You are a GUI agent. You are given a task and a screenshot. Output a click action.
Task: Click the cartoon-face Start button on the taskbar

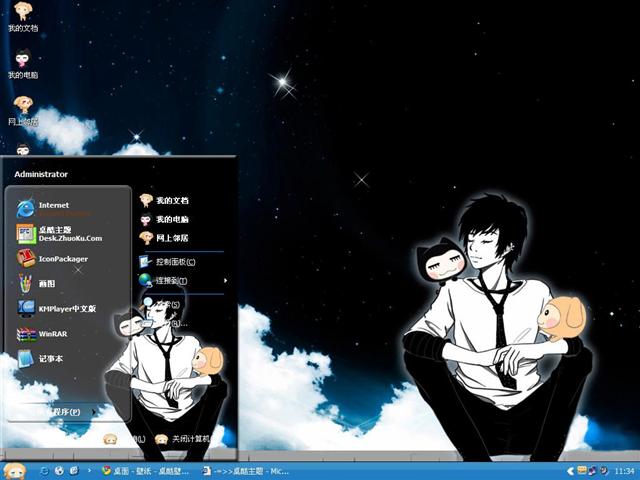coord(15,471)
